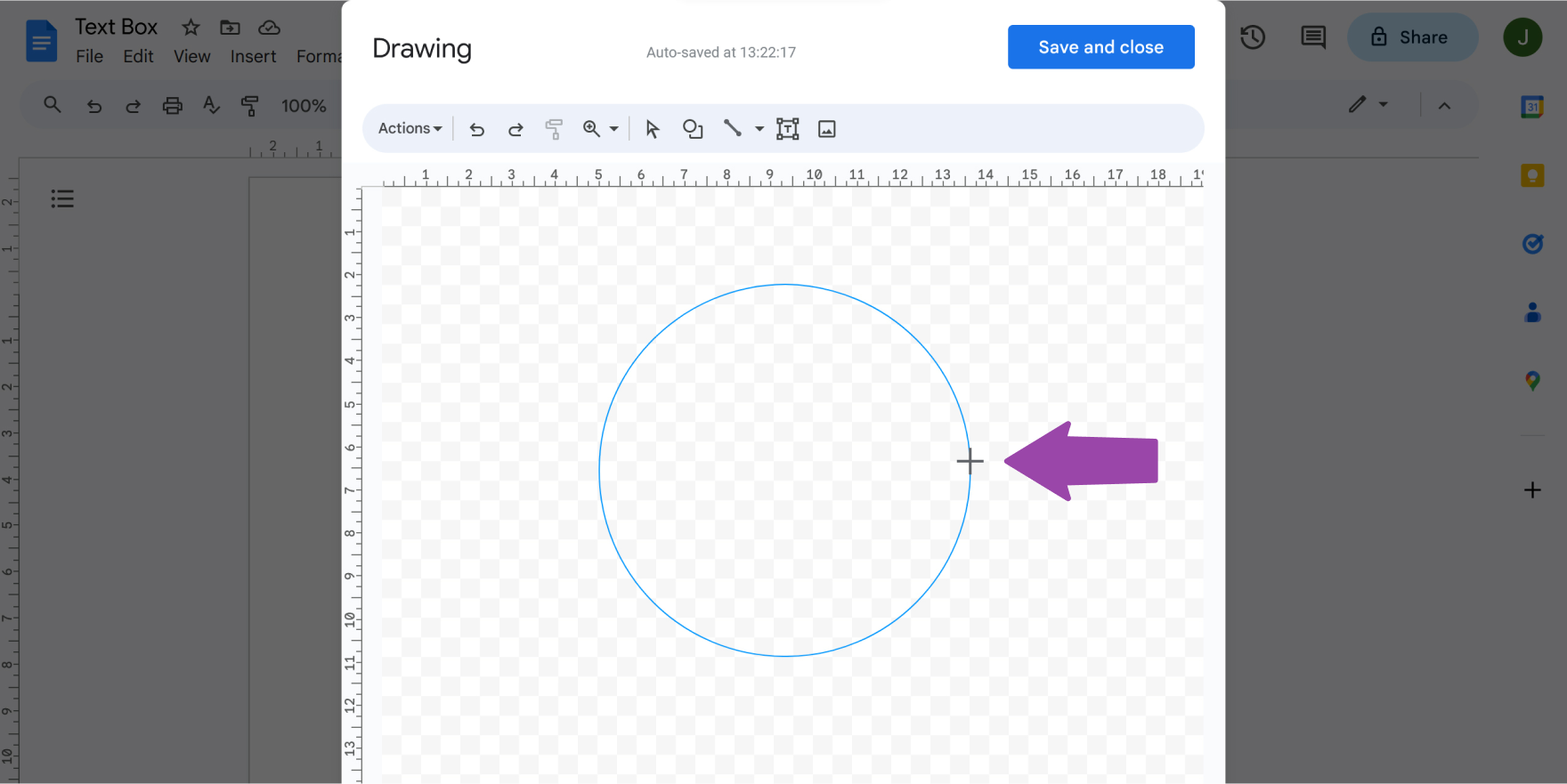1567x784 pixels.
Task: Open the comments panel icon
Action: coord(1313,37)
